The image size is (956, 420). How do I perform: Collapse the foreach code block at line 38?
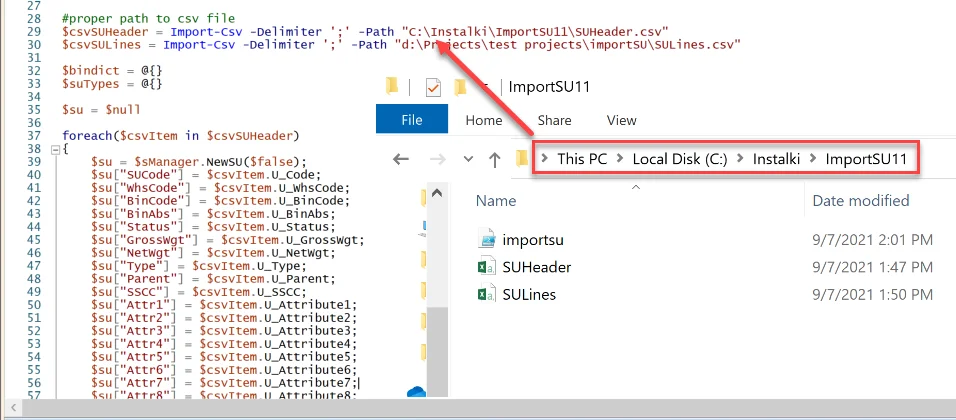(53, 149)
